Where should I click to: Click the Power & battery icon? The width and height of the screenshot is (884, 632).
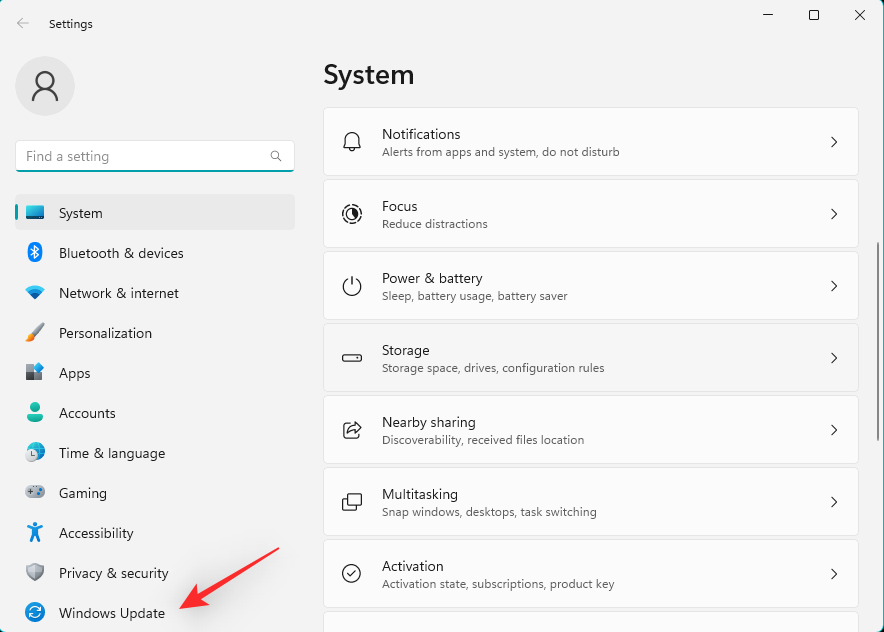tap(352, 286)
